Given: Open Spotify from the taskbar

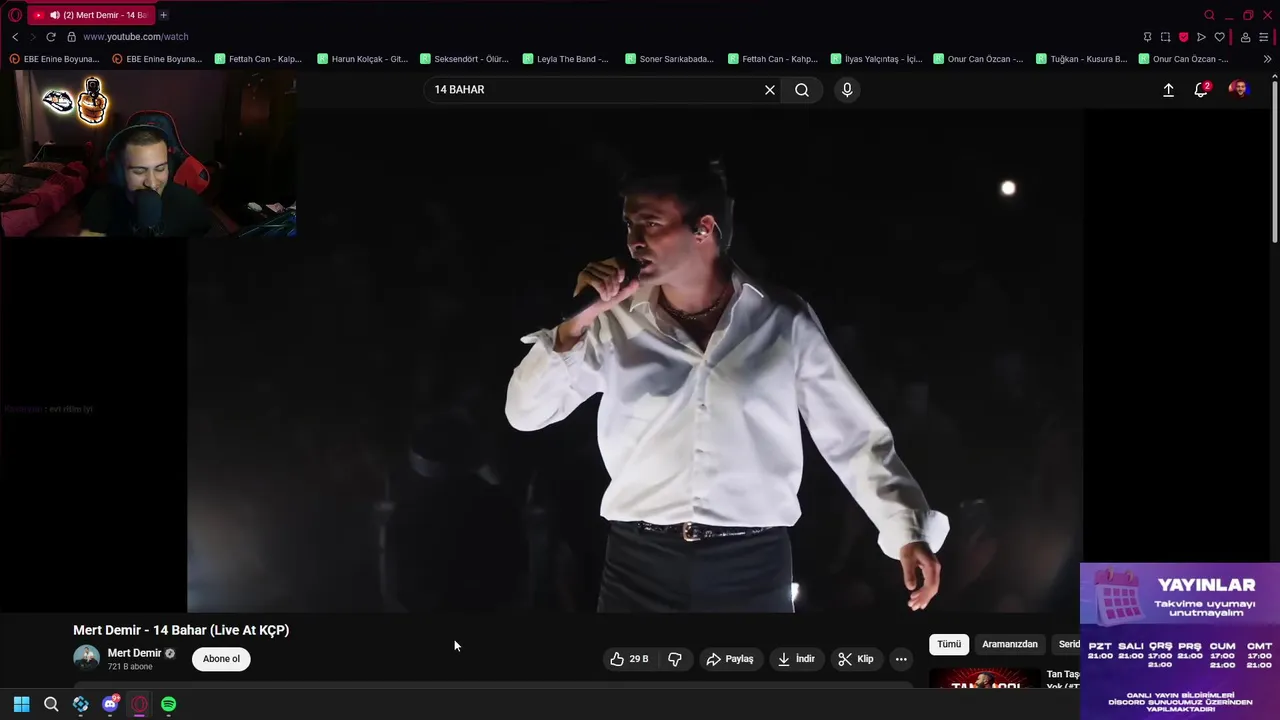Looking at the screenshot, I should click(x=169, y=705).
